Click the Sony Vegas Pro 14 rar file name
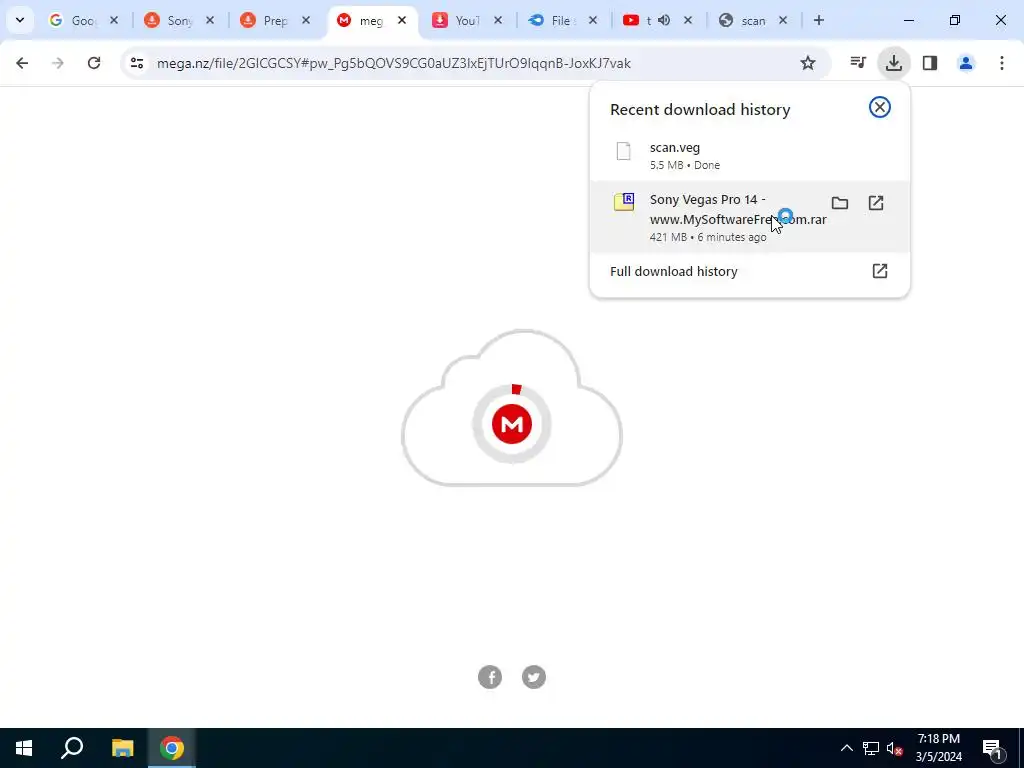 tap(738, 210)
